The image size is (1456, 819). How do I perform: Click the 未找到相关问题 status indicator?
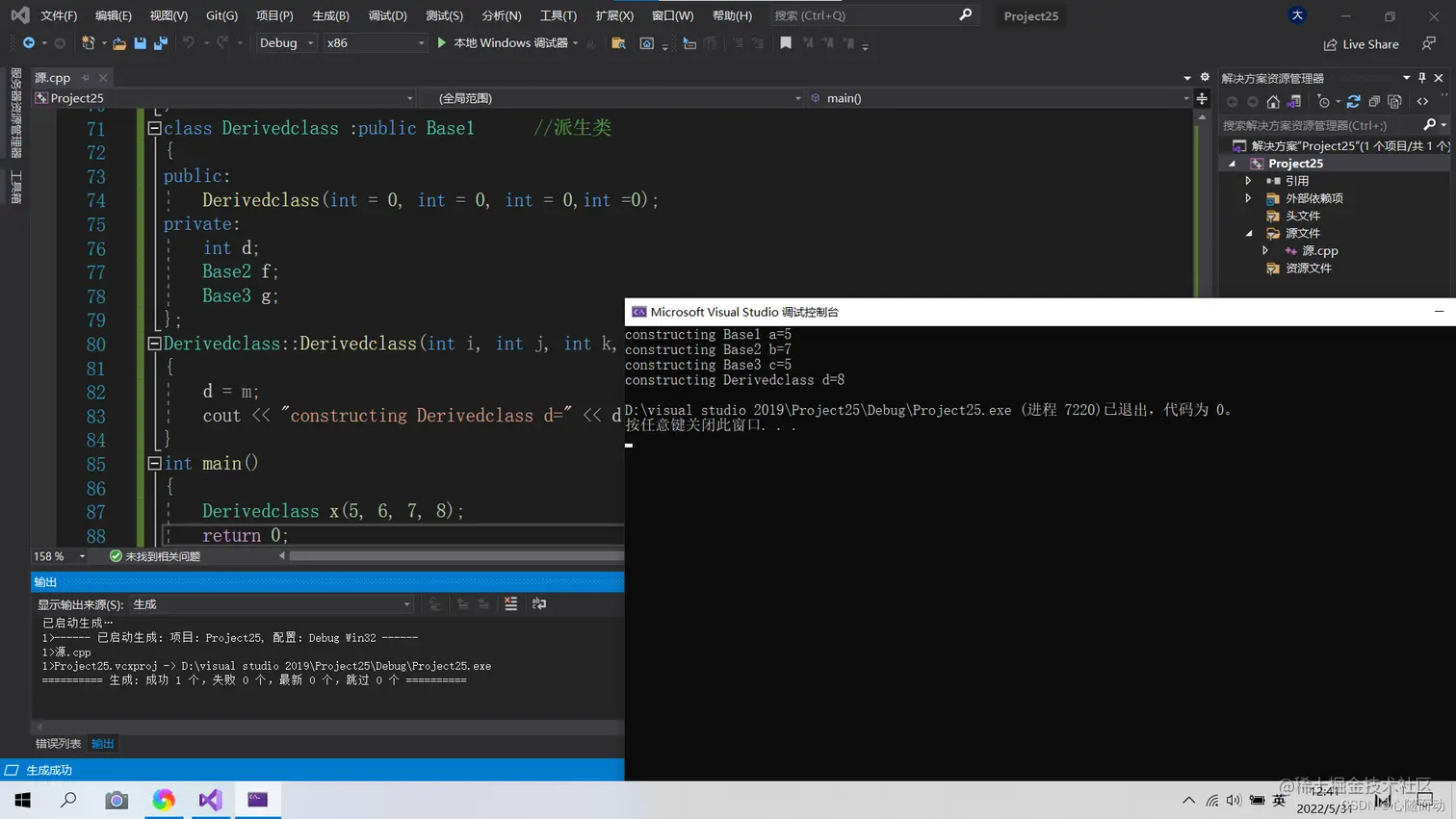tap(155, 556)
